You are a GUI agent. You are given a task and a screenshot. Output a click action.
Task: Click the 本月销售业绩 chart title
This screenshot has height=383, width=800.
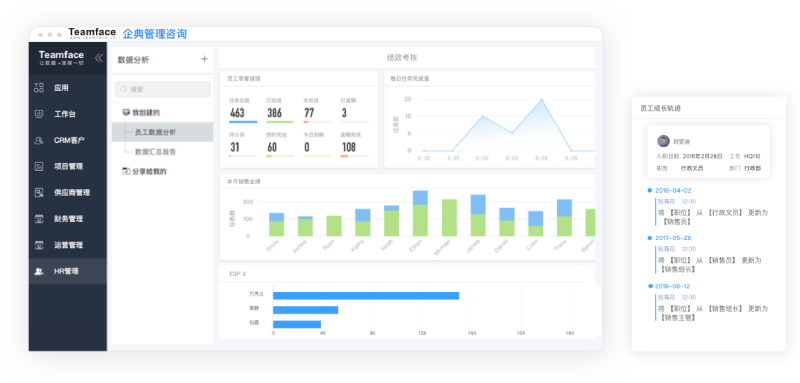tap(243, 181)
